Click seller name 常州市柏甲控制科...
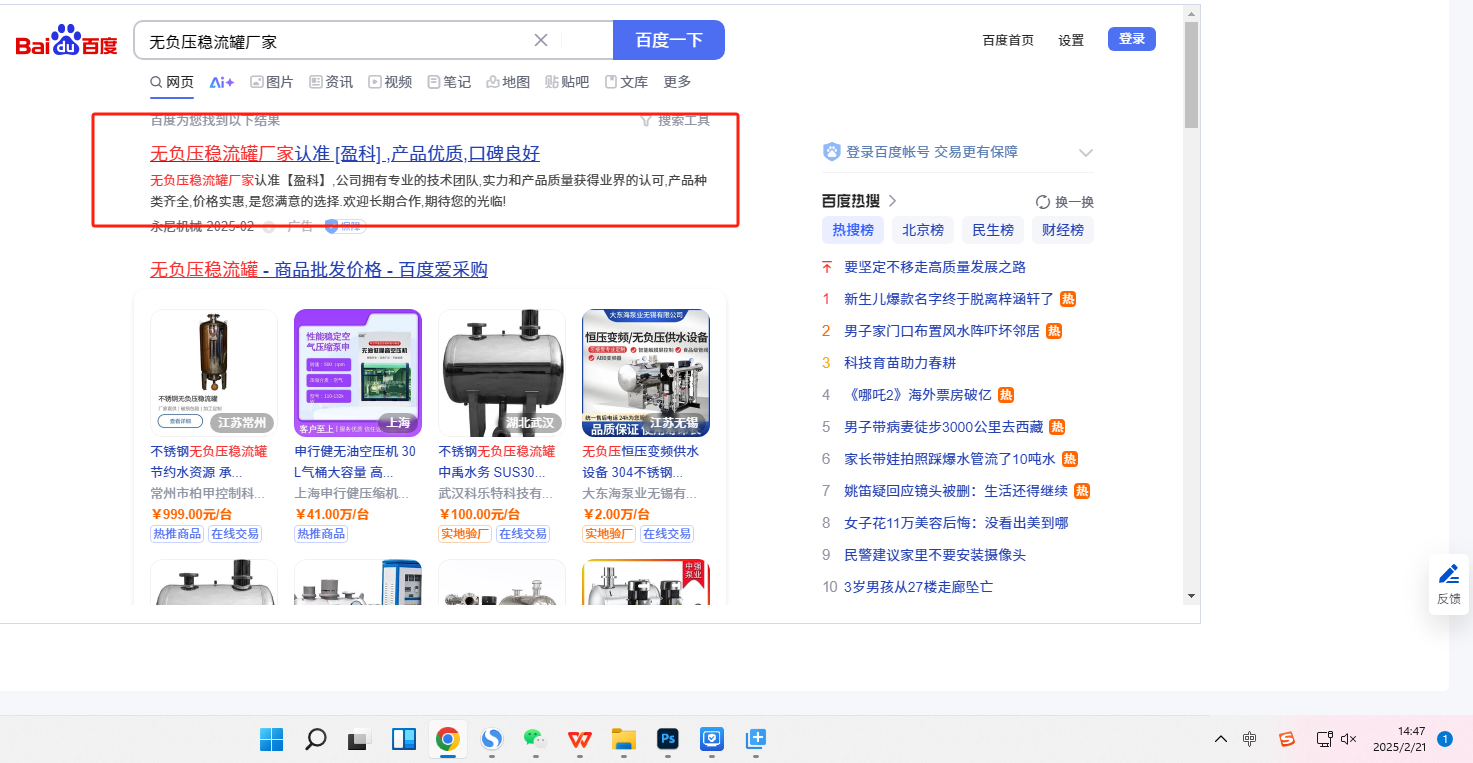1473x763 pixels. (x=208, y=493)
